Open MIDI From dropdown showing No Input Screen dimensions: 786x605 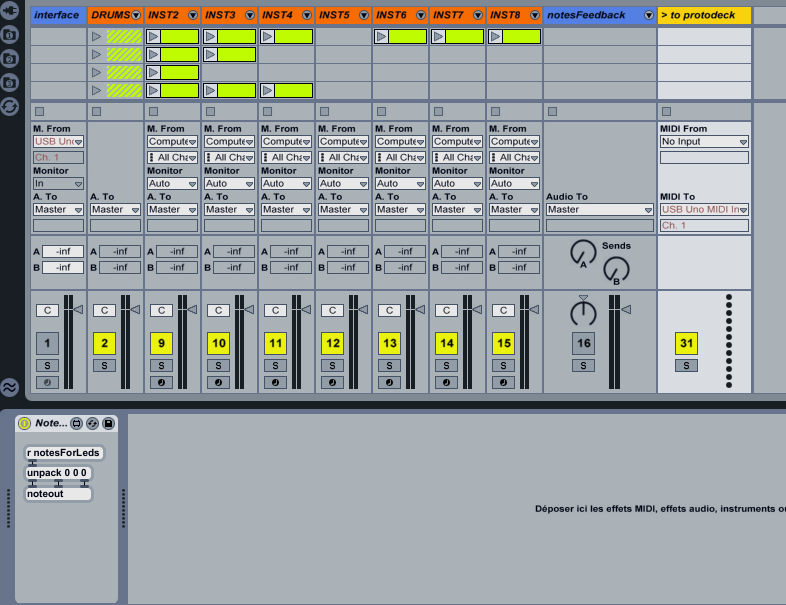pyautogui.click(x=704, y=142)
